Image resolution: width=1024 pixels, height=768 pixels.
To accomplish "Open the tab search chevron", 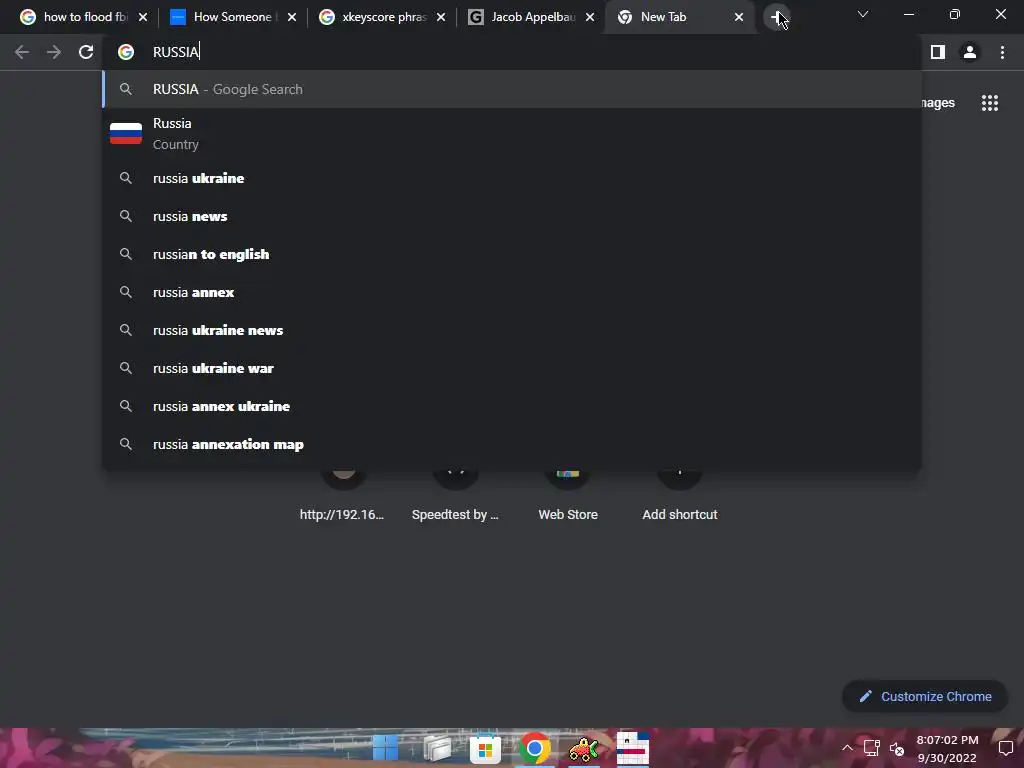I will pyautogui.click(x=863, y=14).
